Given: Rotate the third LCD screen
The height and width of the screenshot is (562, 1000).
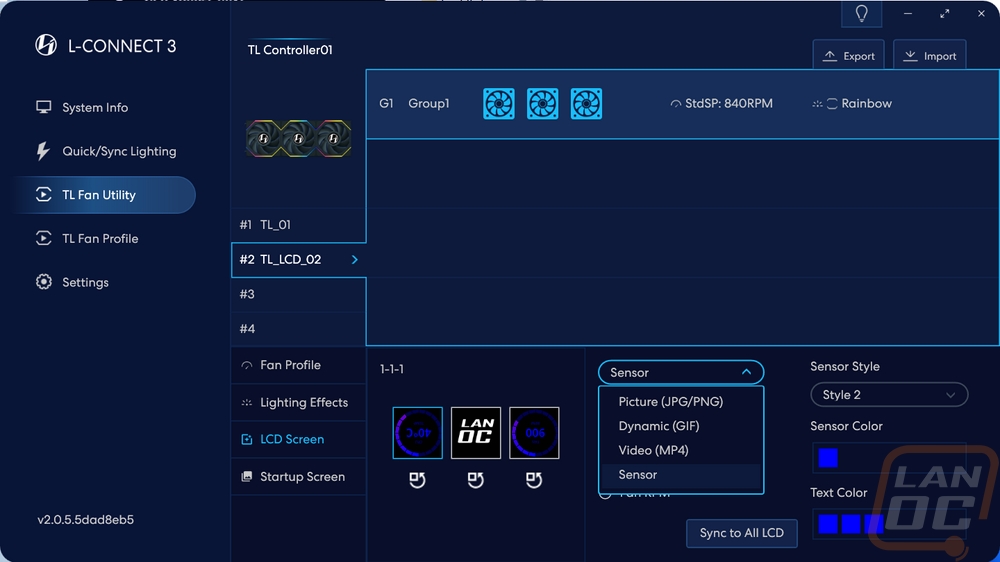Looking at the screenshot, I should [534, 480].
